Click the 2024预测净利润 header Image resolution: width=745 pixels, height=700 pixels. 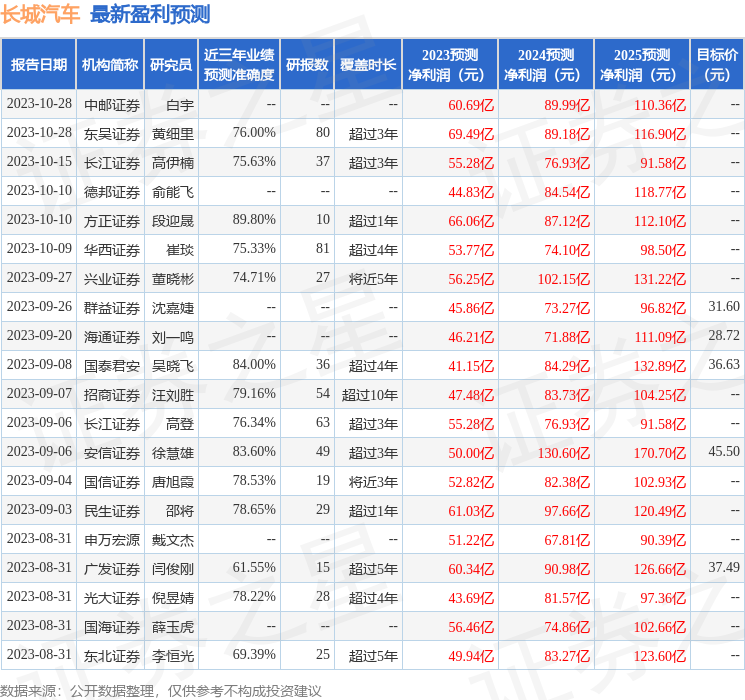point(546,65)
